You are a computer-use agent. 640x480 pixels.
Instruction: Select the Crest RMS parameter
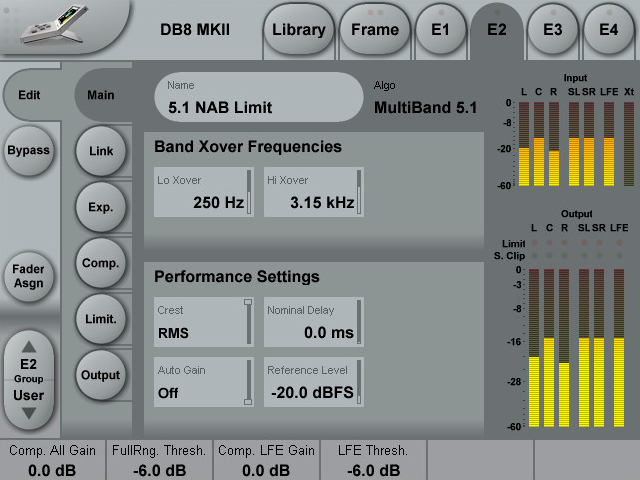(x=204, y=322)
